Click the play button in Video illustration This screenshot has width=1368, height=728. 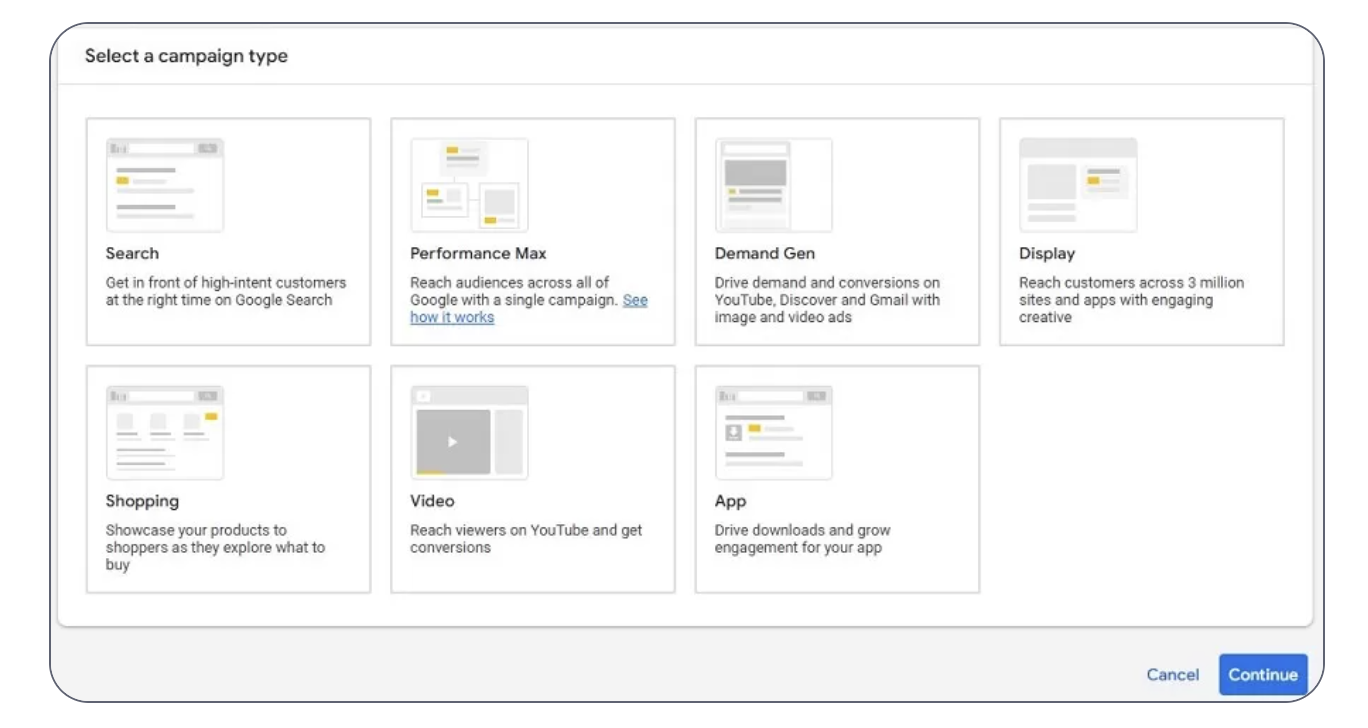tap(452, 441)
